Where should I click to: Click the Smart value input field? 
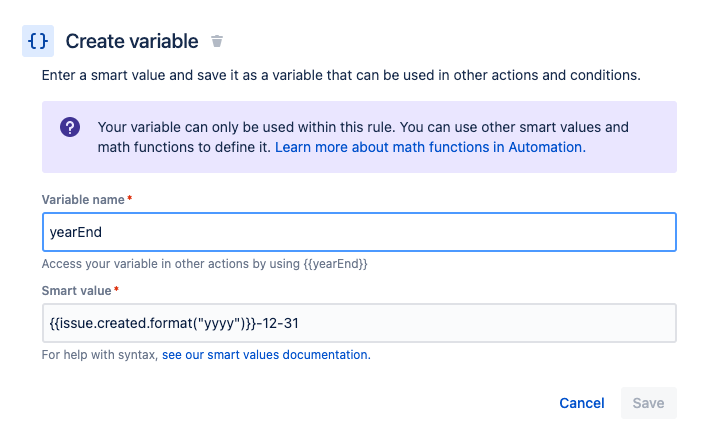(359, 323)
